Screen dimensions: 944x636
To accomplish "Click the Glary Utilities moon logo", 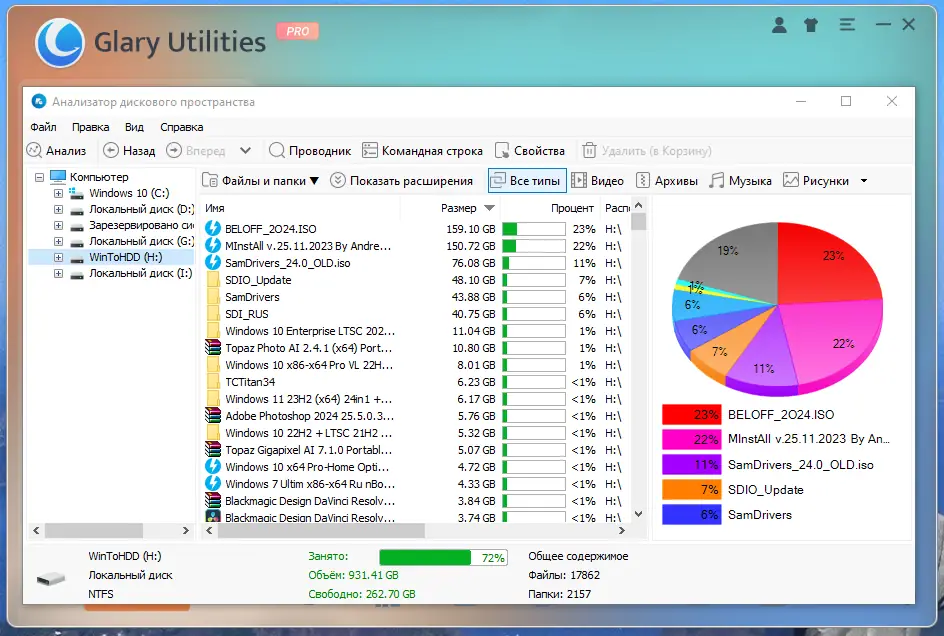I will point(60,42).
